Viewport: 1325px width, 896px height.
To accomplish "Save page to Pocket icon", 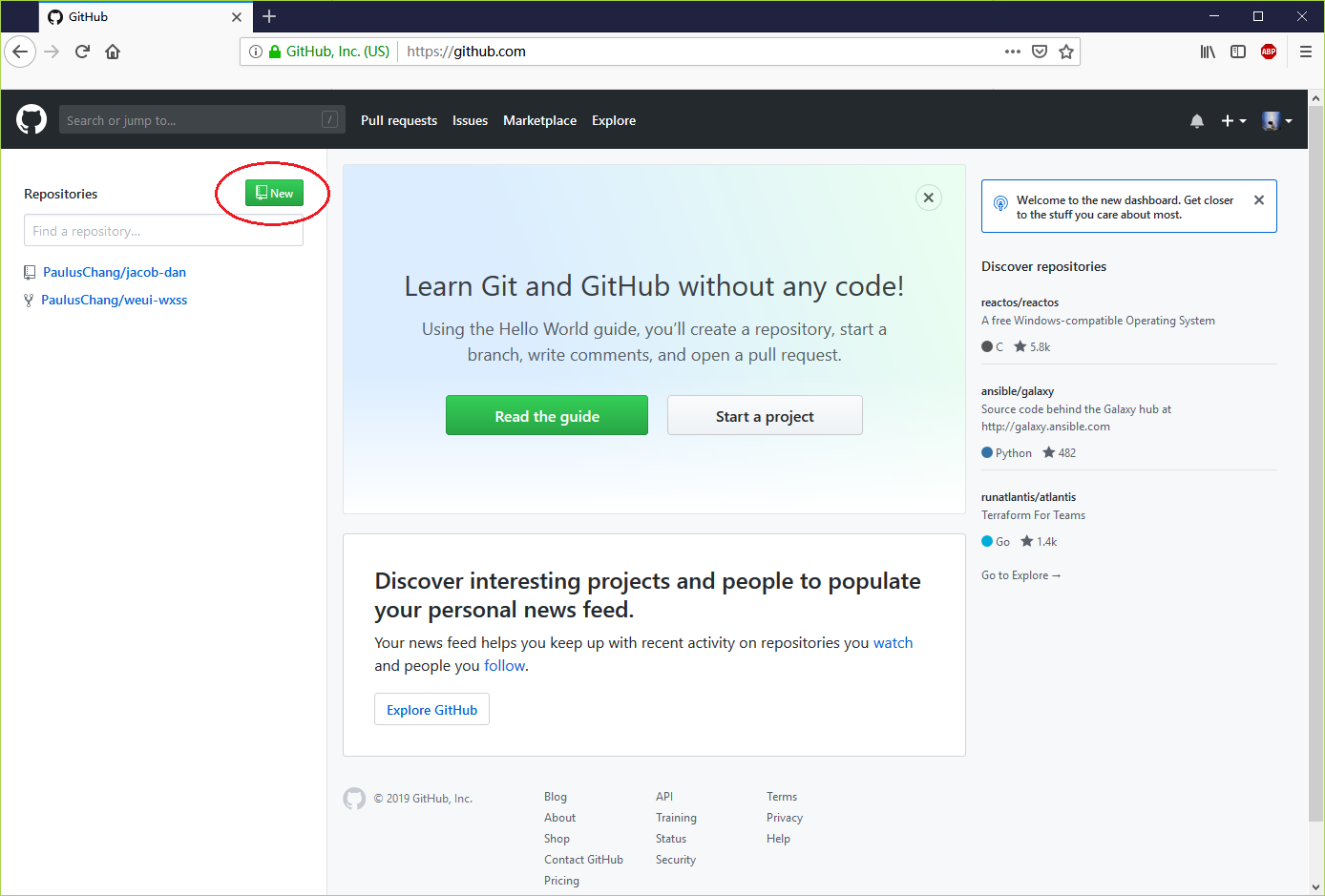I will coord(1040,52).
